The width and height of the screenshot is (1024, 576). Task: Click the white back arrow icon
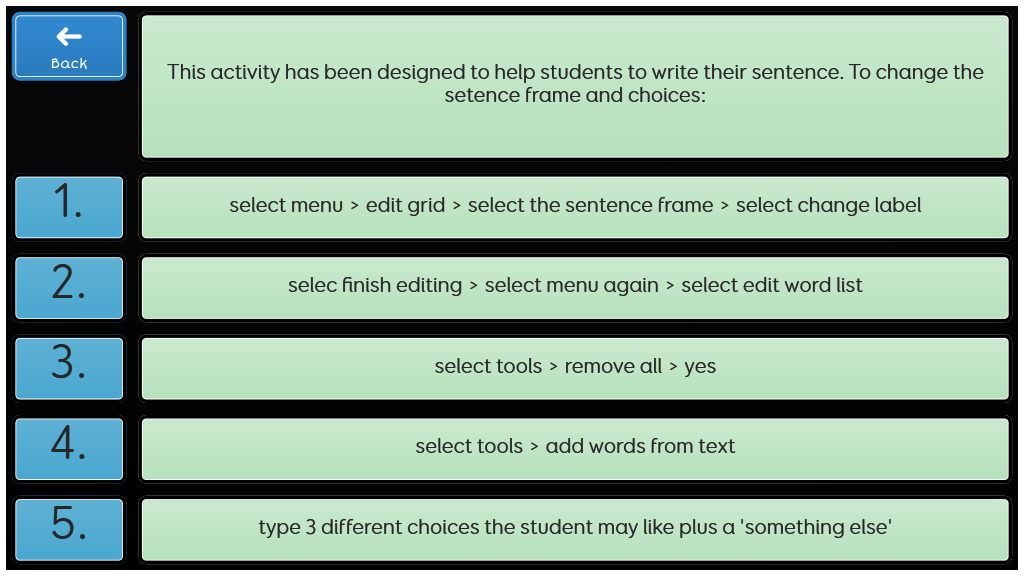(x=69, y=37)
